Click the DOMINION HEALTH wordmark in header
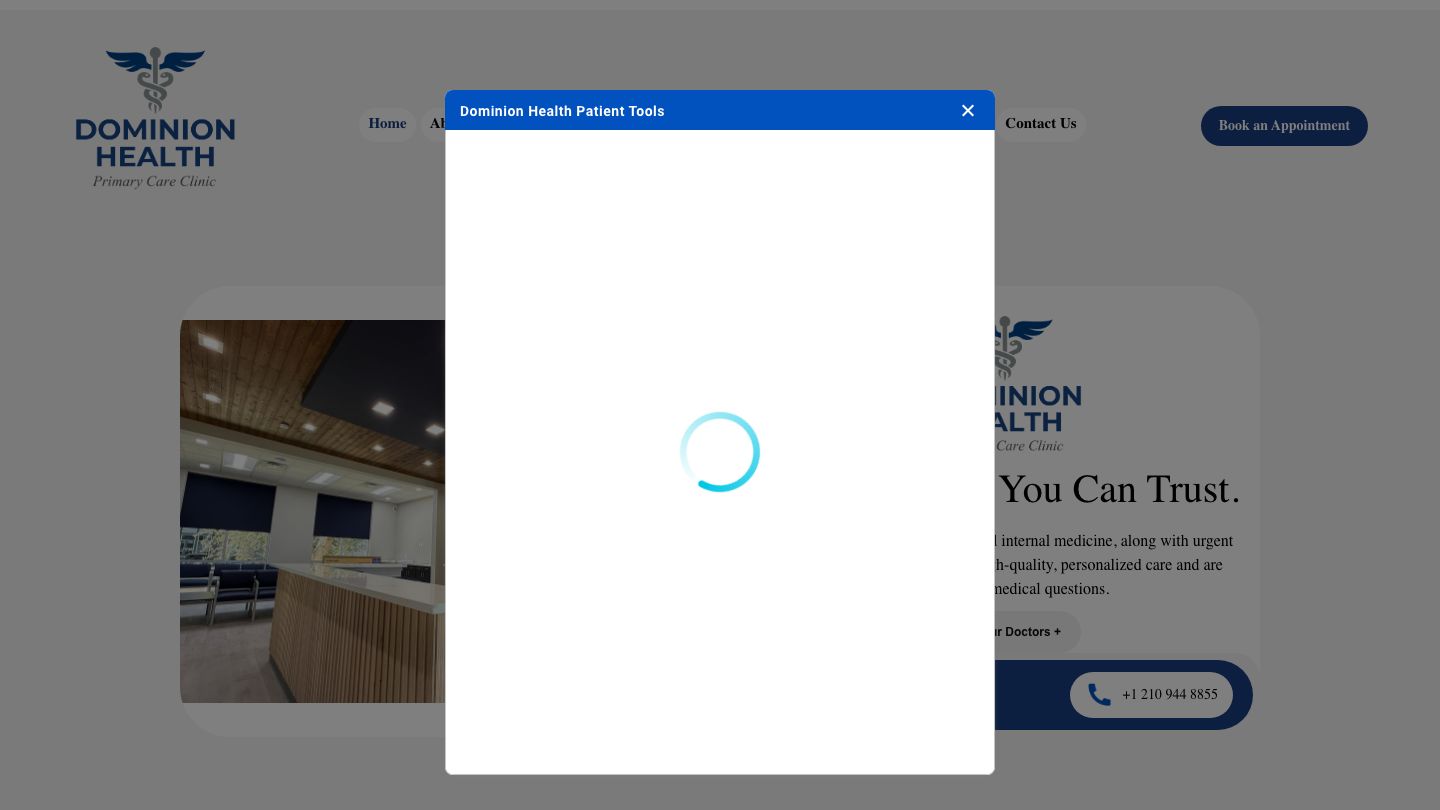 point(155,143)
